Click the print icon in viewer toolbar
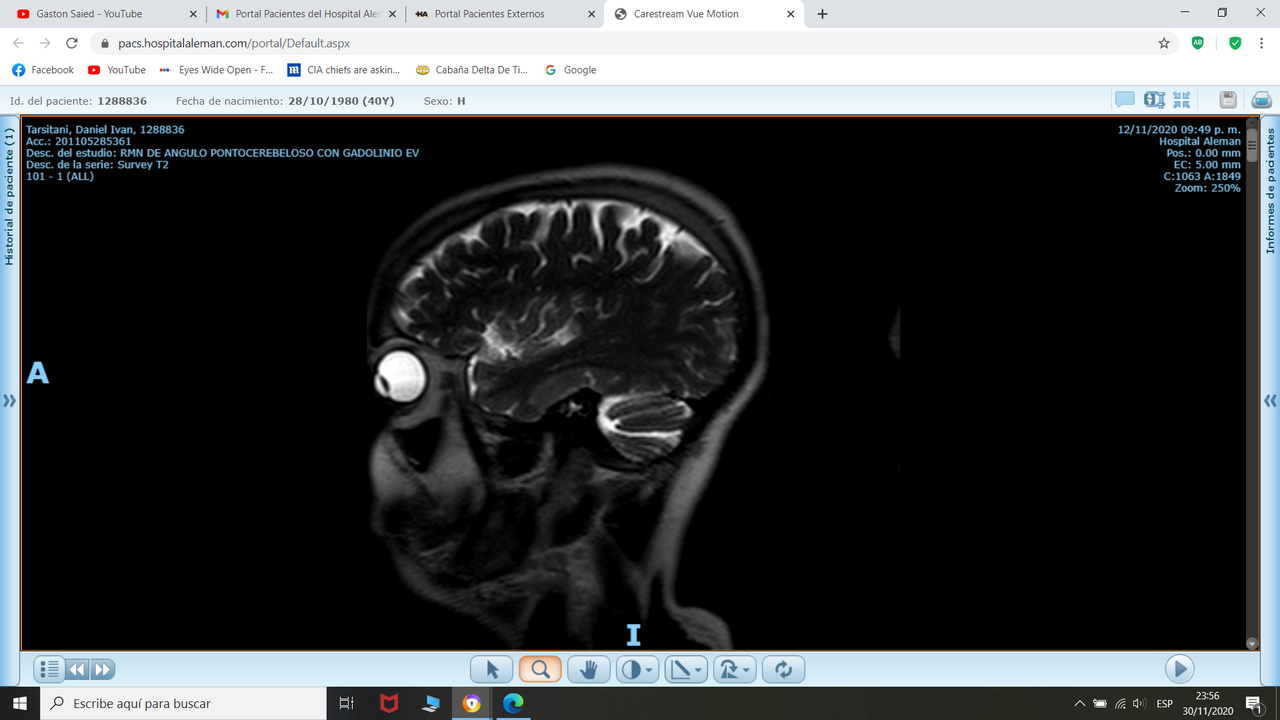 coord(1261,100)
